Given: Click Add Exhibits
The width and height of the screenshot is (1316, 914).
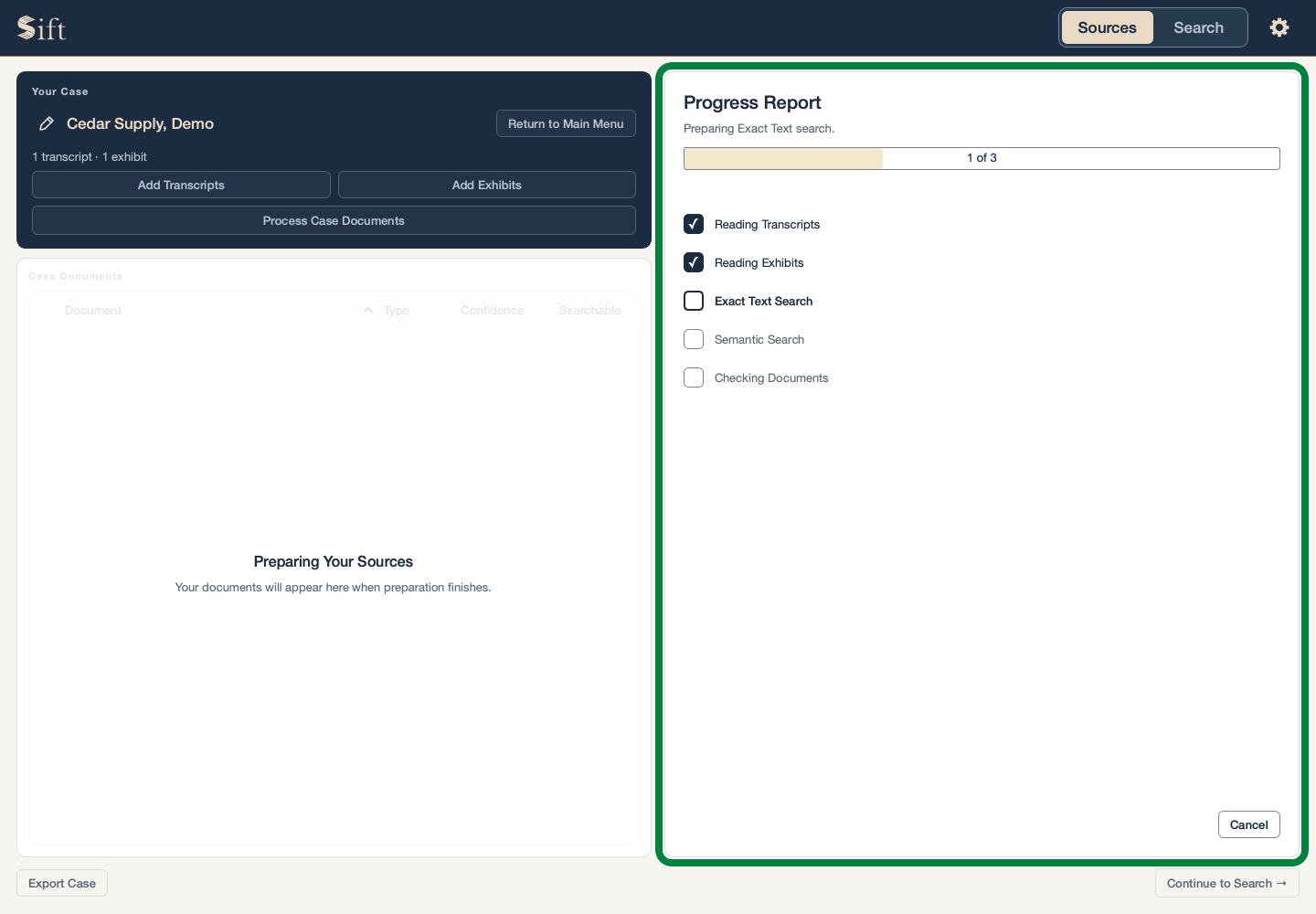Looking at the screenshot, I should [x=486, y=185].
